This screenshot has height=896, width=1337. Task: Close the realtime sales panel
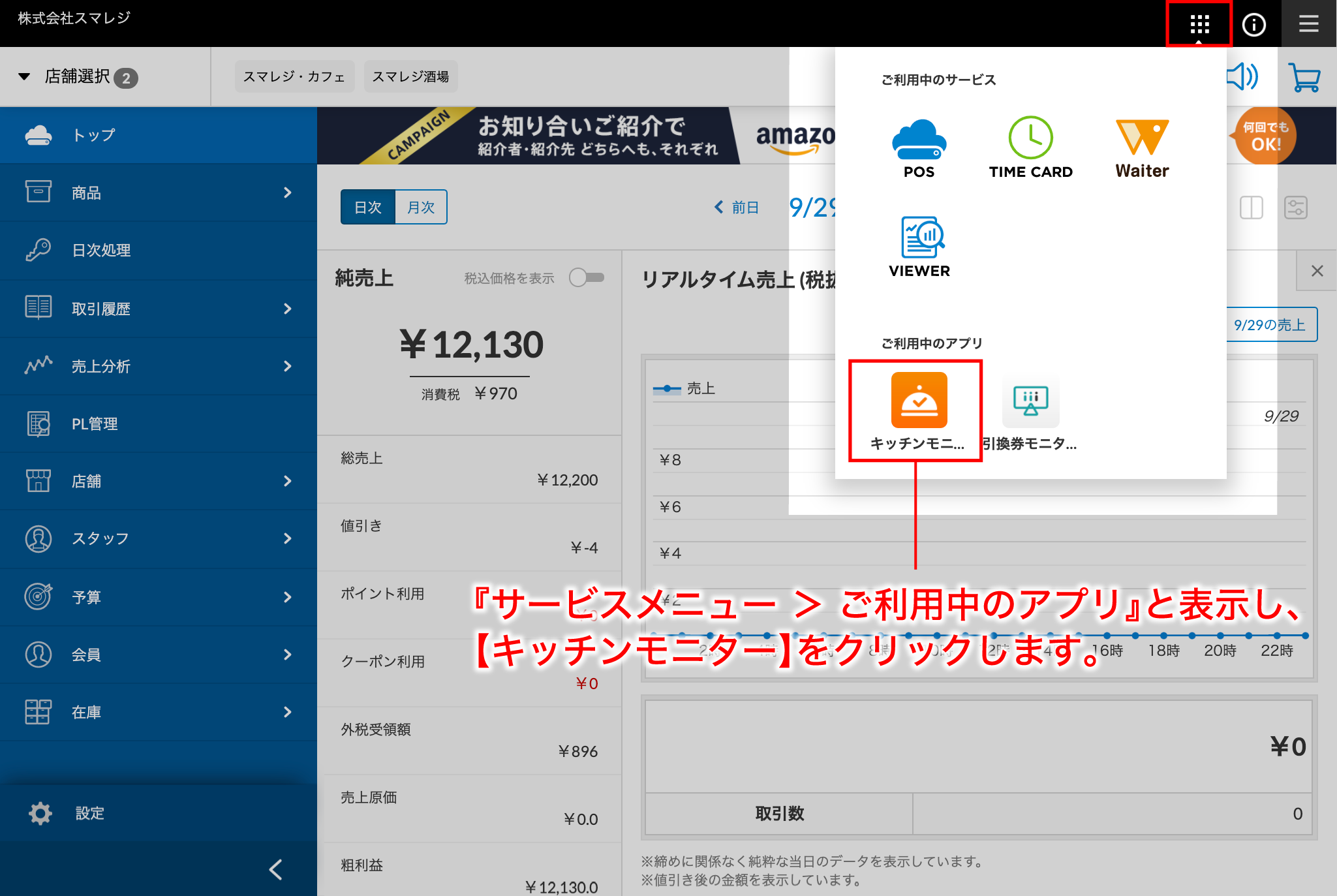point(1317,271)
